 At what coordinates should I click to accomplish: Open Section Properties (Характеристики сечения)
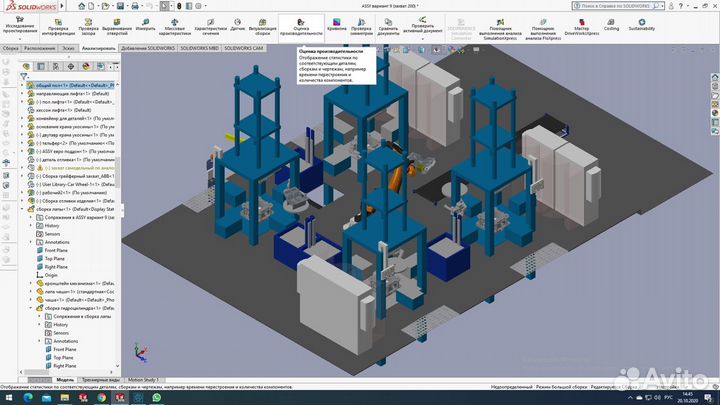click(x=211, y=28)
